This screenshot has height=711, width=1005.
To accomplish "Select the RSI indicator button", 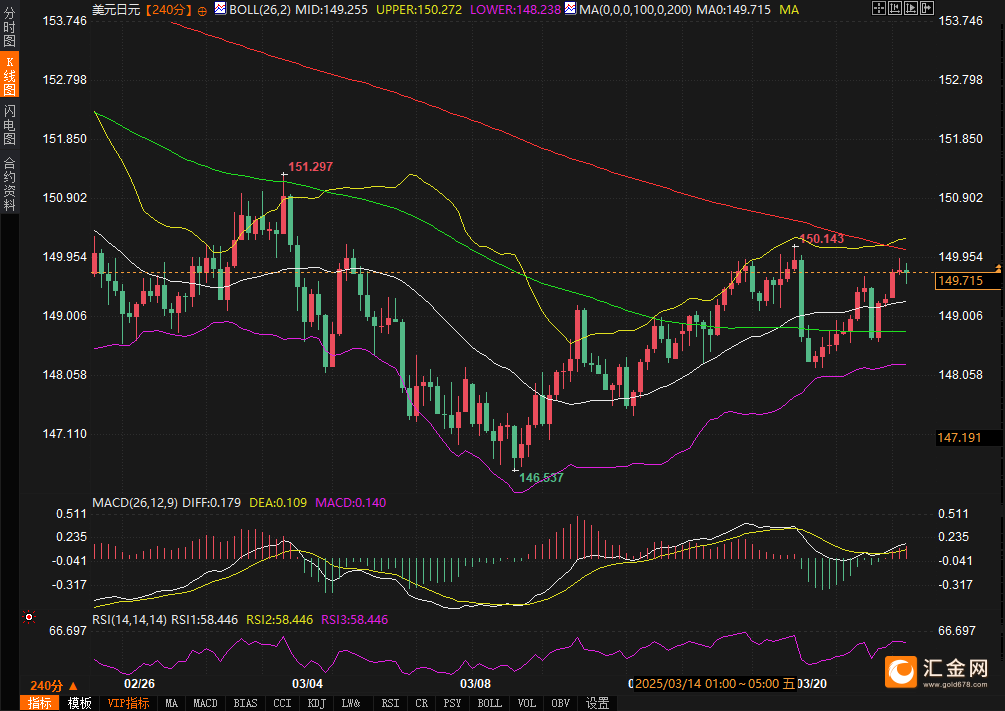I will 390,703.
